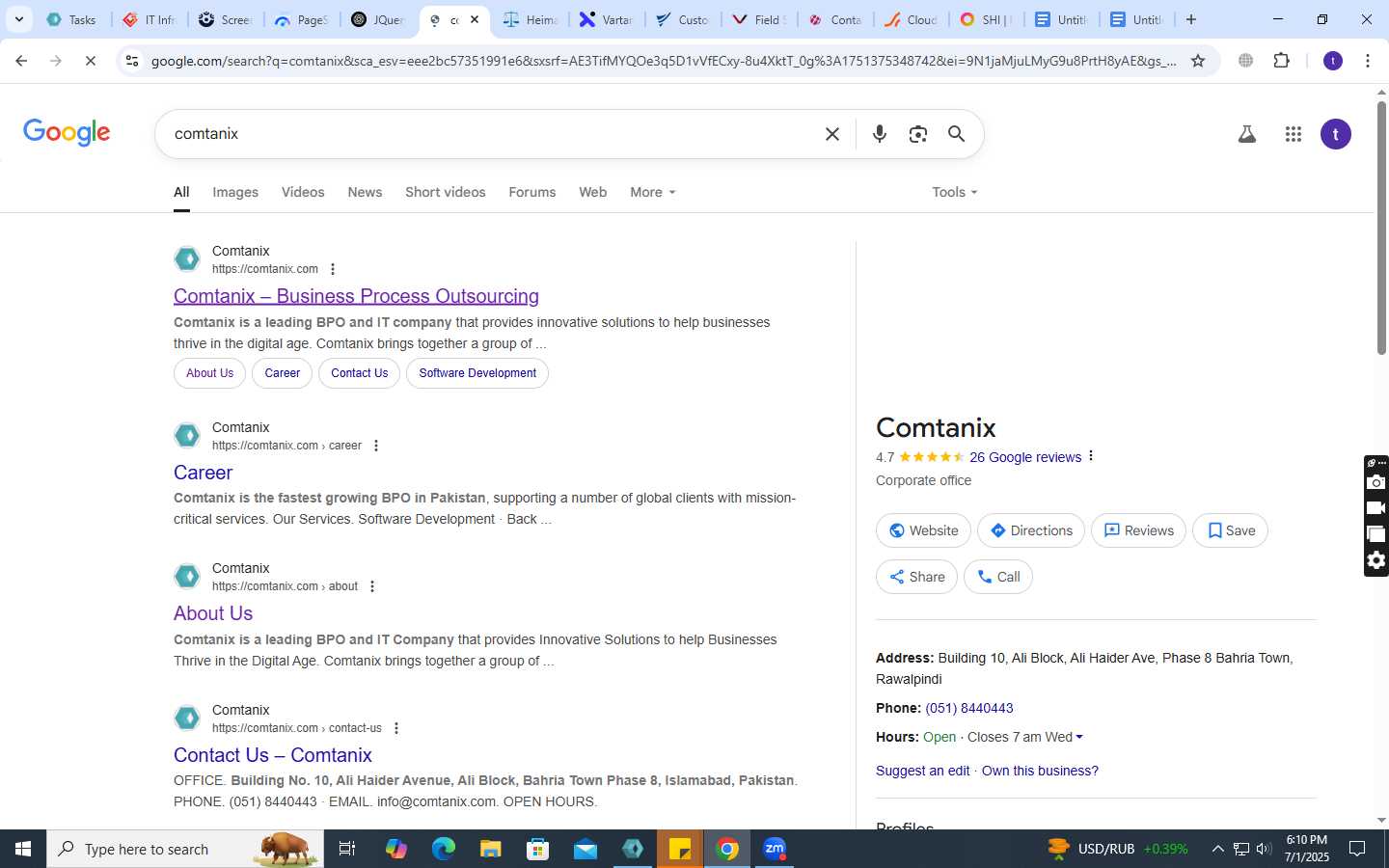This screenshot has height=868, width=1389.
Task: Open the Google apps grid
Action: click(x=1294, y=134)
